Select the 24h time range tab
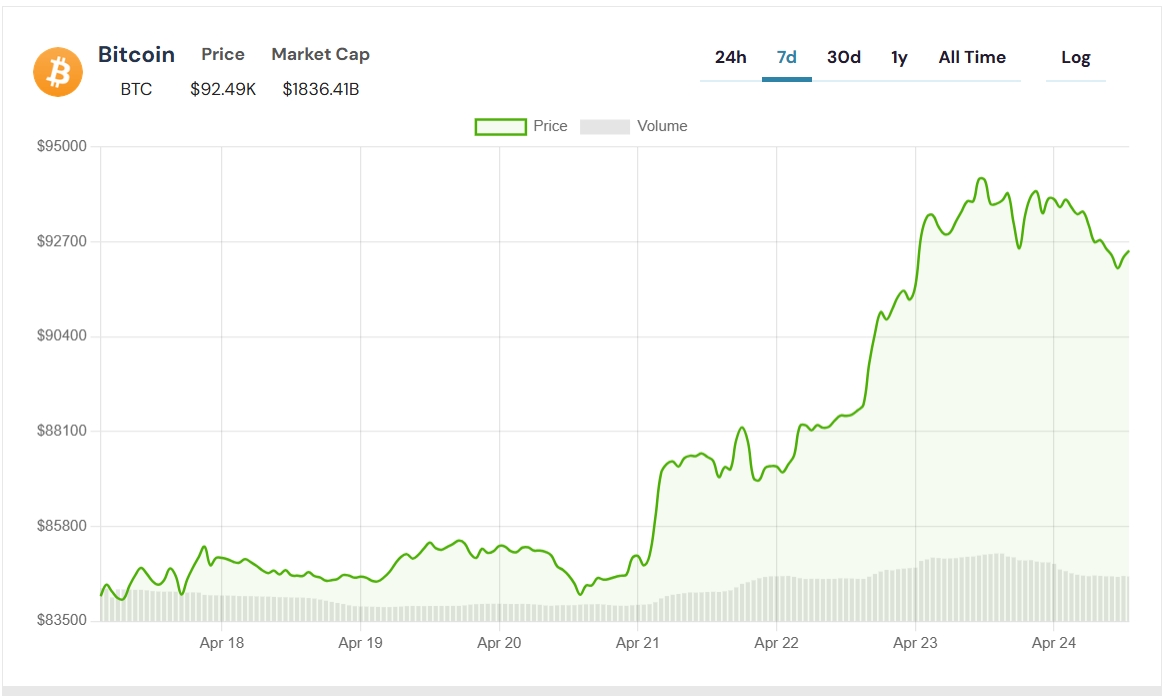Screen dimensions: 1168x696 pos(730,57)
